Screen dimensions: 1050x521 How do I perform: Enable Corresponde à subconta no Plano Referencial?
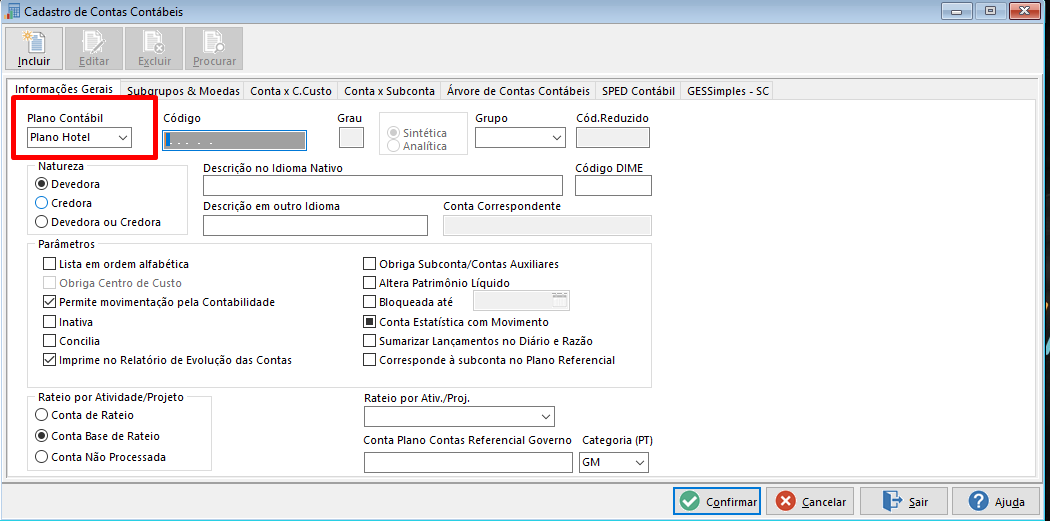(x=370, y=360)
